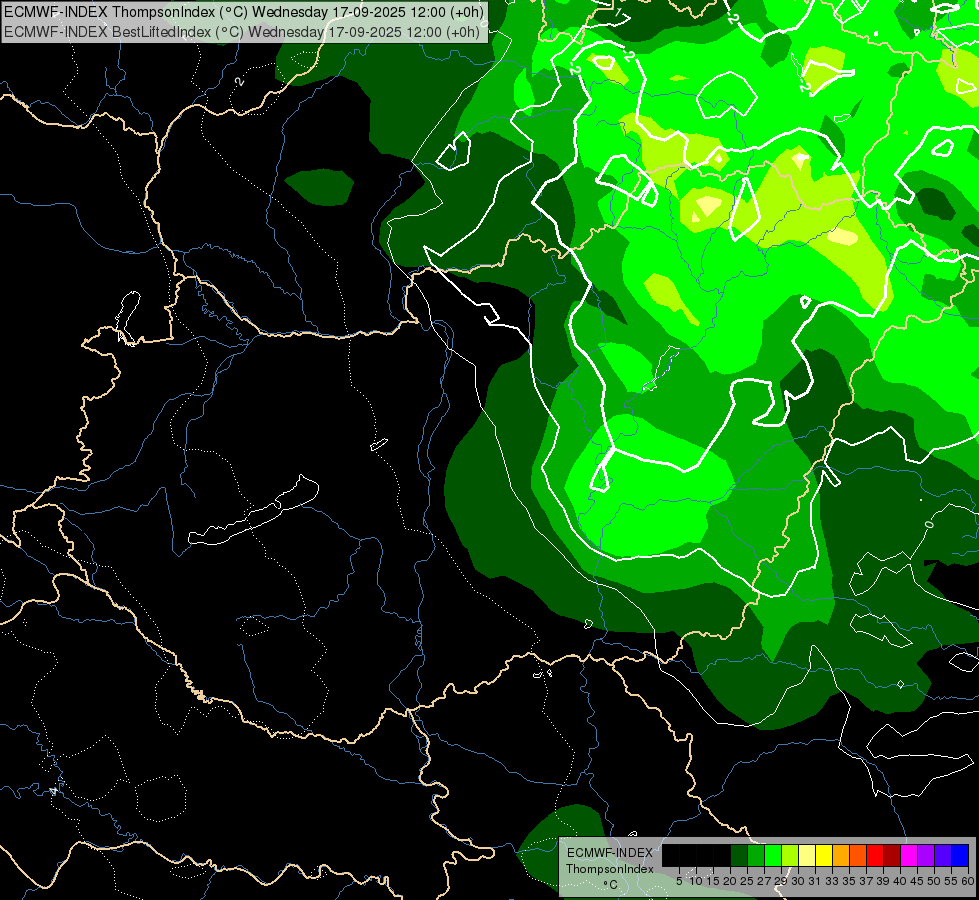Viewport: 979px width, 900px height.
Task: Select the magenta 40–45 legend swatch
Action: (909, 855)
